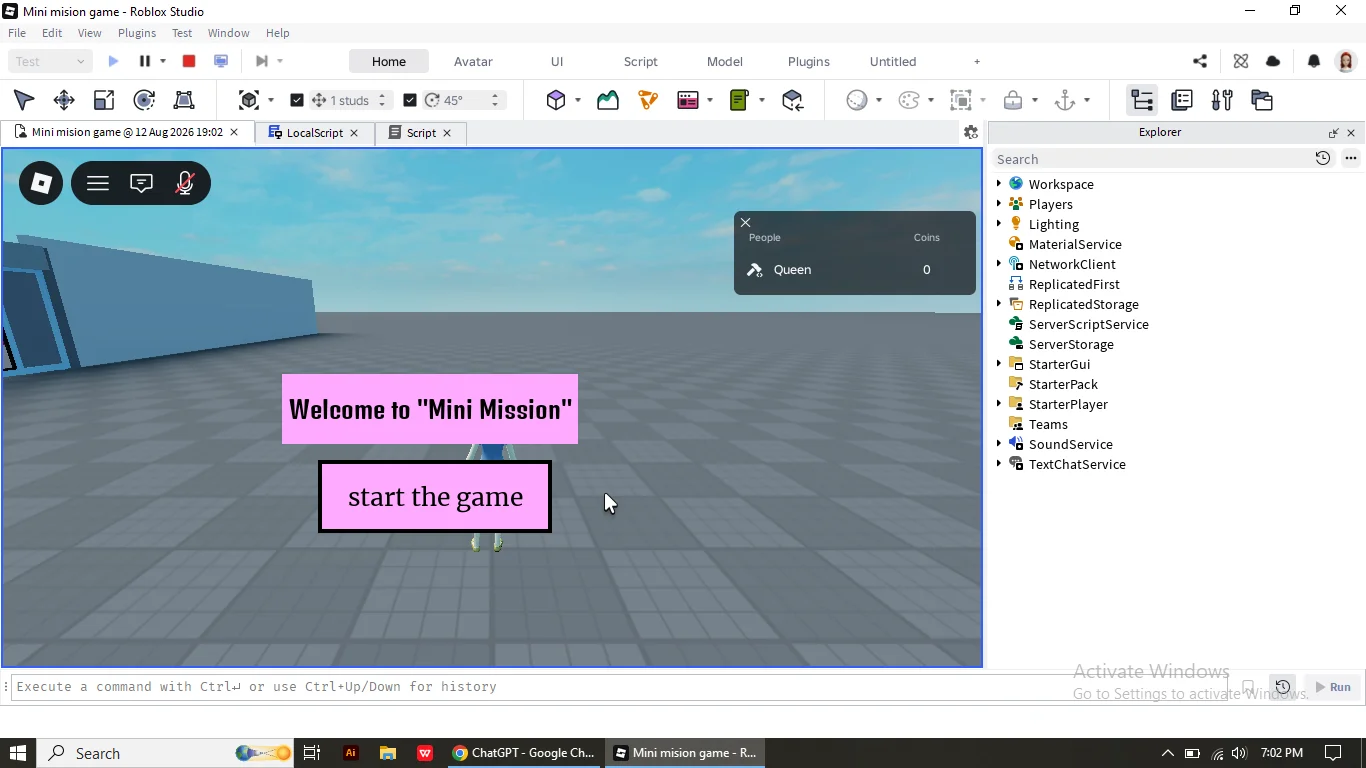Switch between client and server view

[221, 61]
